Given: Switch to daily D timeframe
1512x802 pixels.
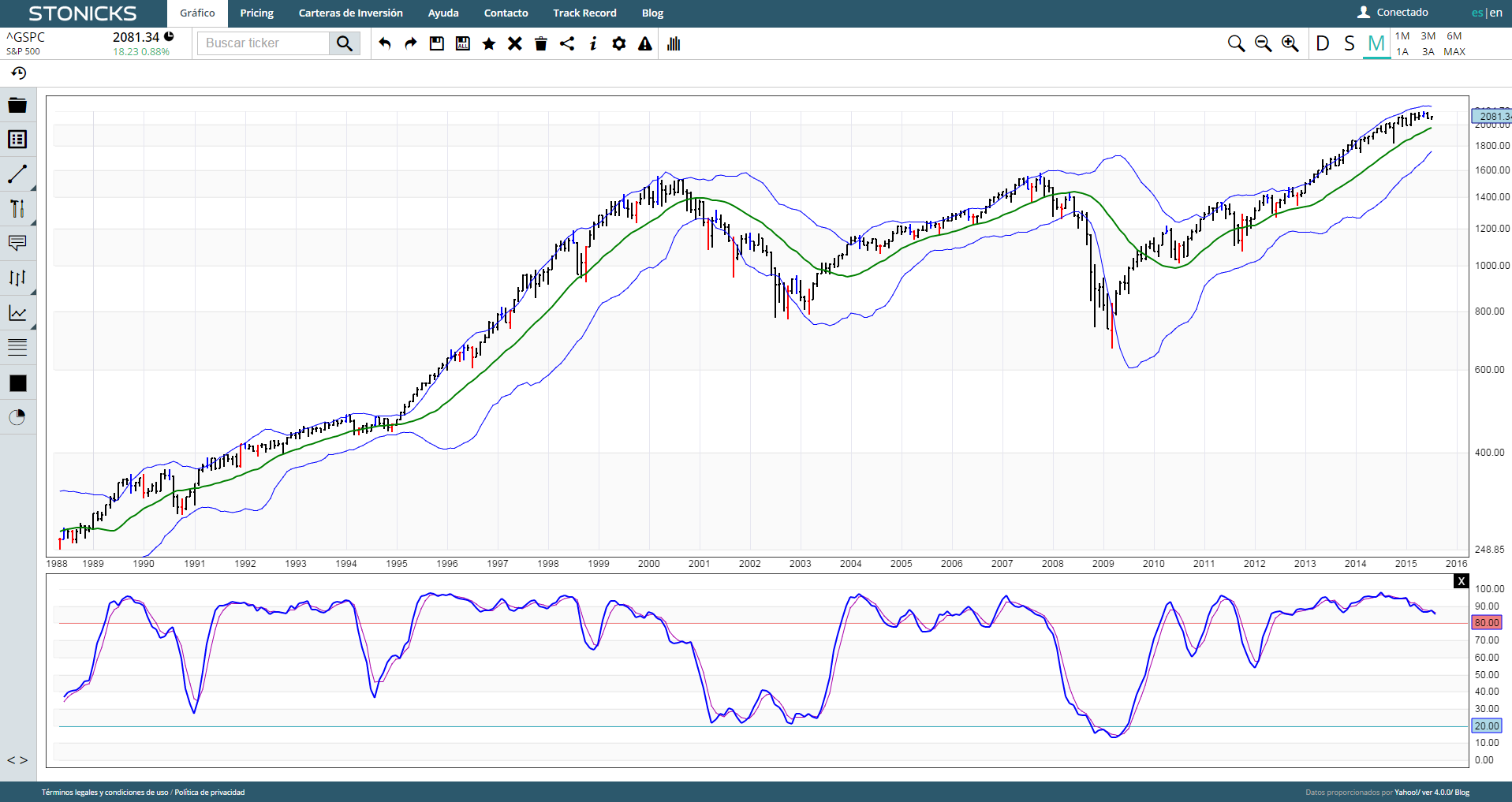Looking at the screenshot, I should click(x=1323, y=43).
